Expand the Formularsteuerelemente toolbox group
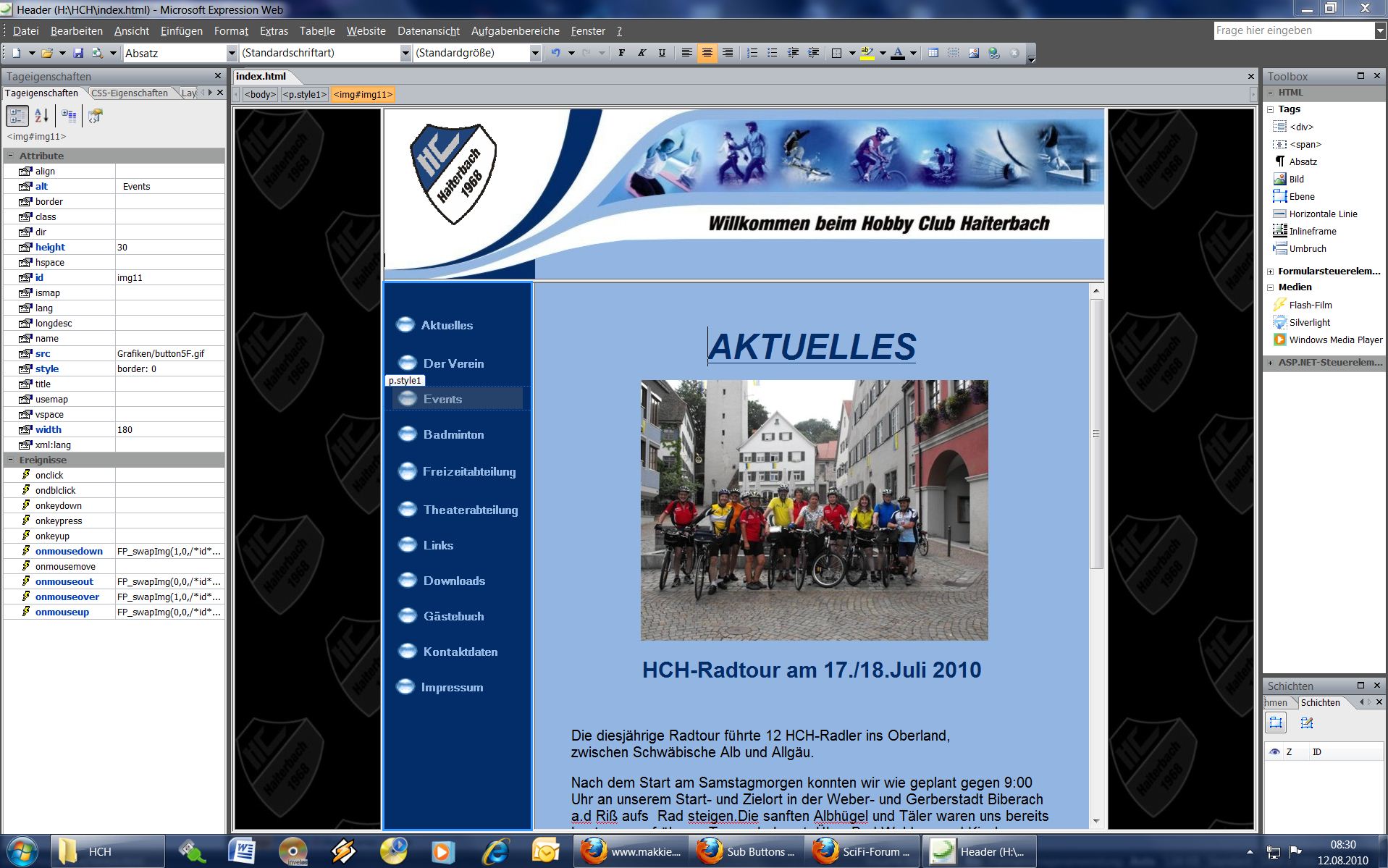1388x868 pixels. 1270,271
